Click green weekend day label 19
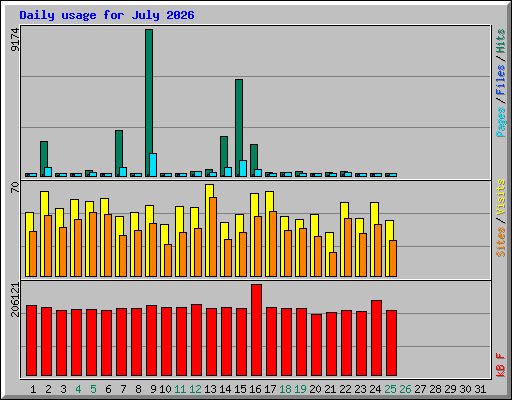This screenshot has width=512, height=400. click(x=301, y=389)
